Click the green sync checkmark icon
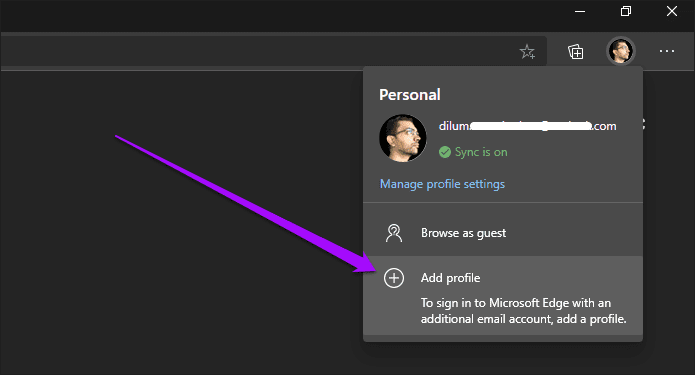The width and height of the screenshot is (695, 375). [445, 152]
